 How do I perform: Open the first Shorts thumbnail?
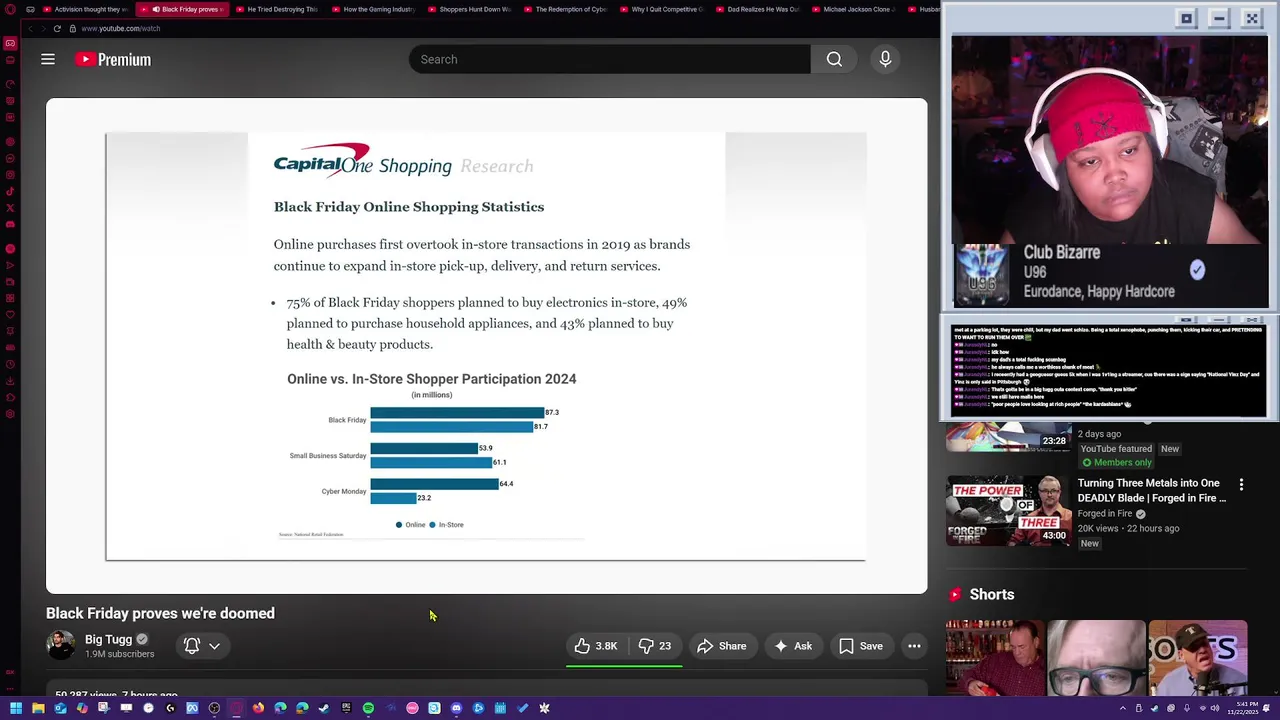coord(995,658)
